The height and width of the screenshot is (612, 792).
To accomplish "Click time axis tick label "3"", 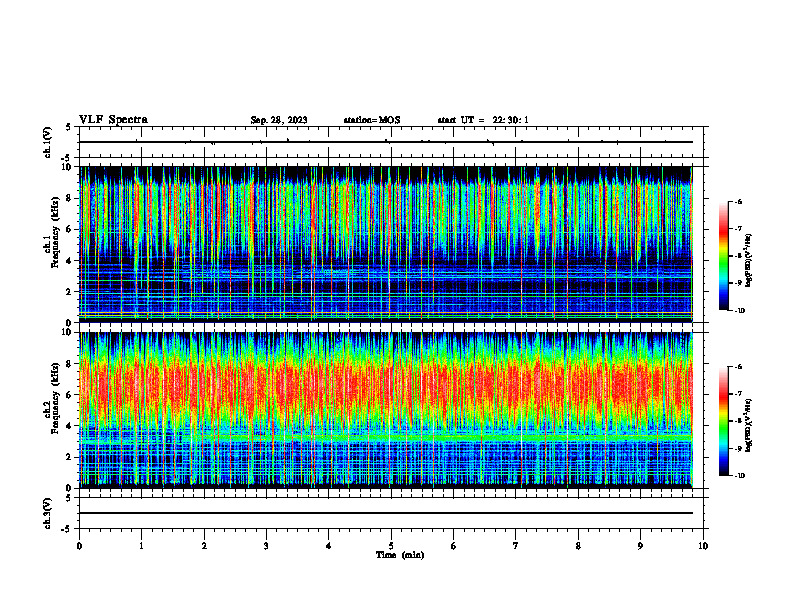I will click(x=266, y=546).
